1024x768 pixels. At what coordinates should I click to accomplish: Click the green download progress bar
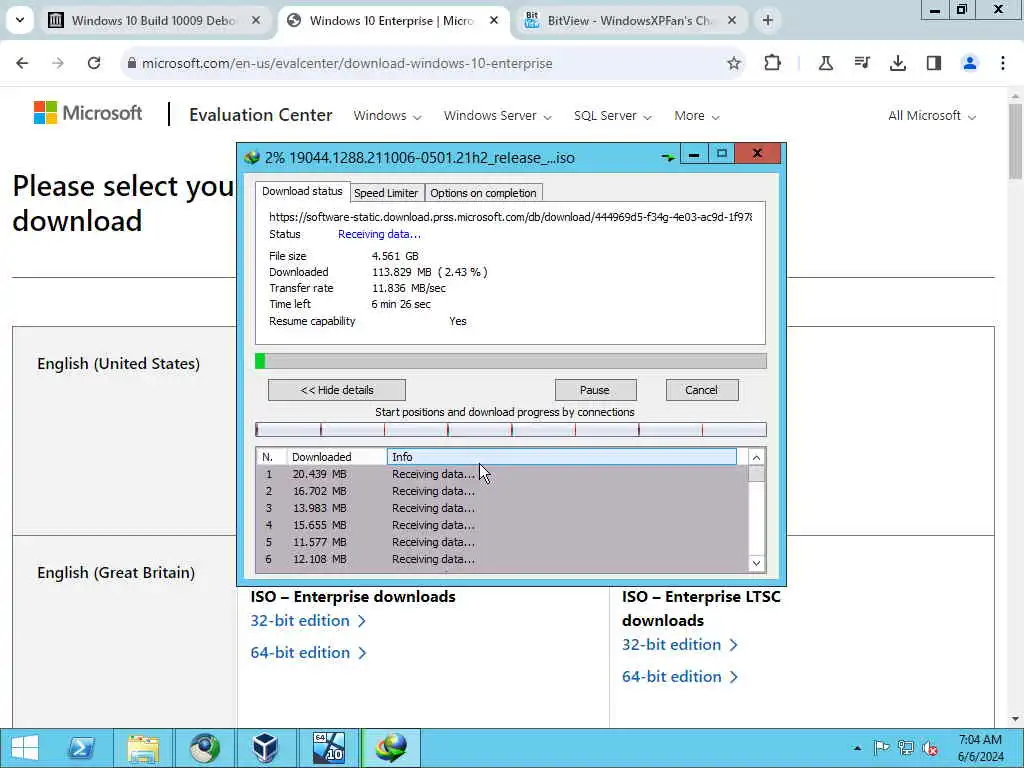tap(511, 360)
